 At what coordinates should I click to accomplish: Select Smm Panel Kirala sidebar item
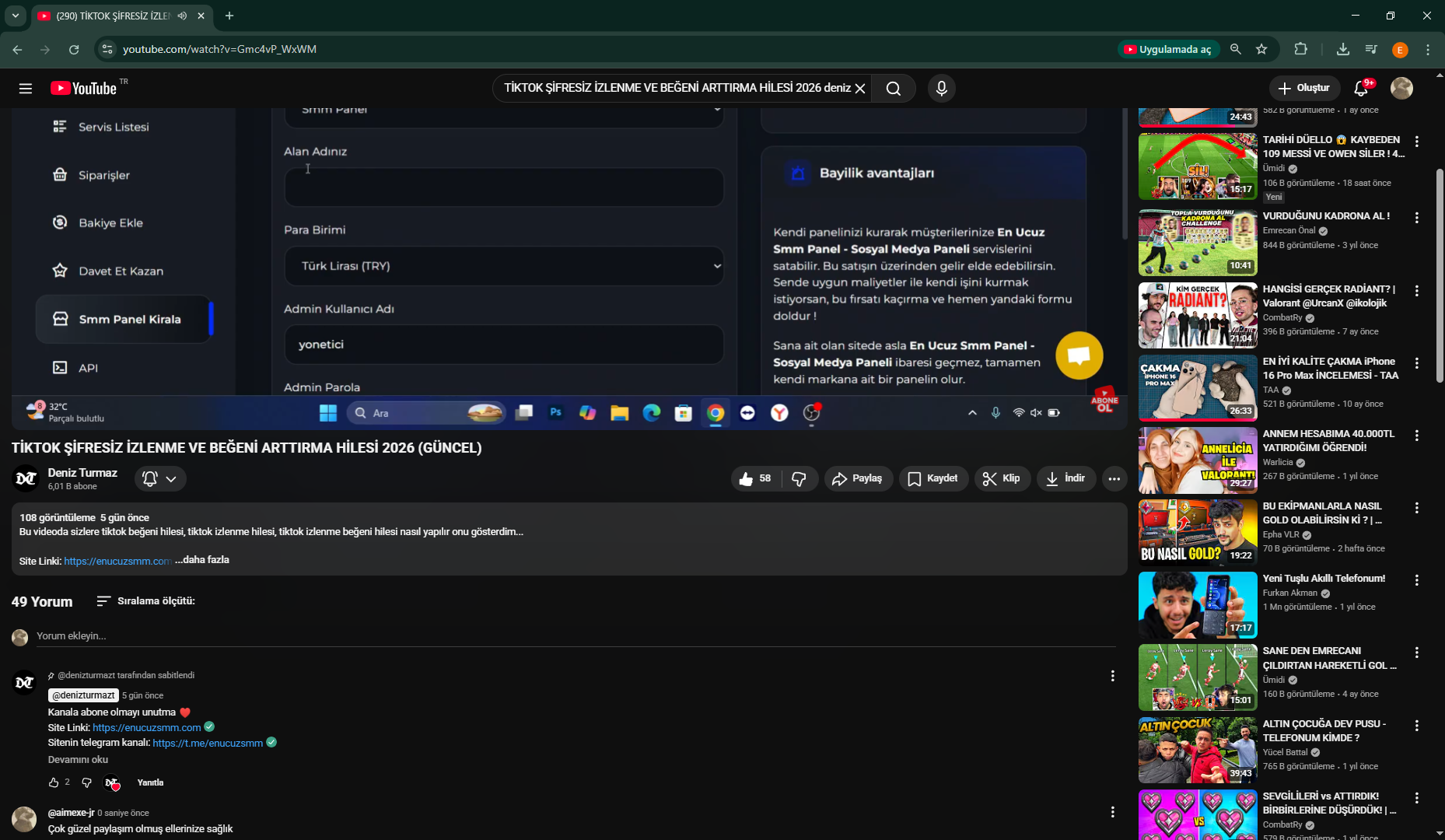click(x=124, y=319)
